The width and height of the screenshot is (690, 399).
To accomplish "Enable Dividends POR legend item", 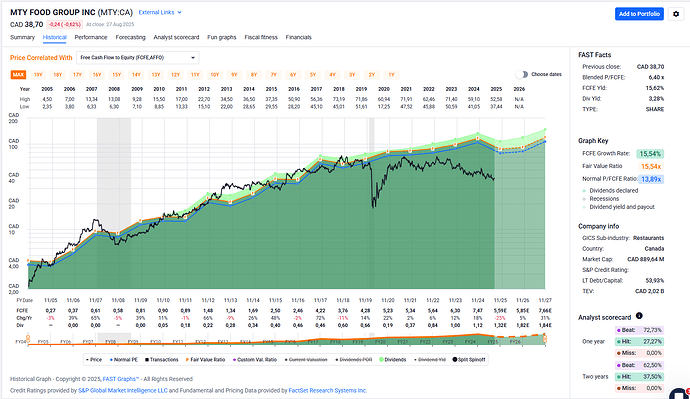I will [x=353, y=359].
